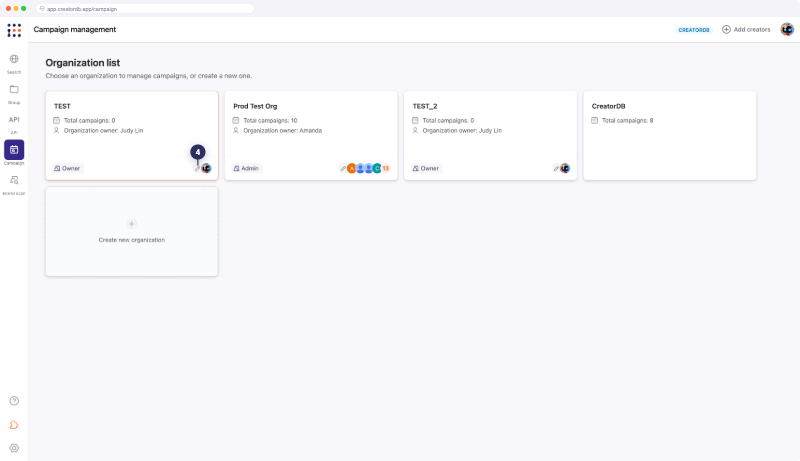Screen dimensions: 800x461
Task: Click 'Total campaigns: 0' on TEST_2 card
Action: (448, 120)
